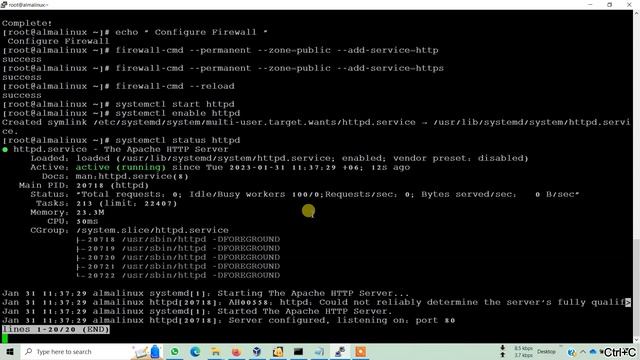Click the 'Complete!' output line
The width and height of the screenshot is (640, 360).
coord(27,23)
